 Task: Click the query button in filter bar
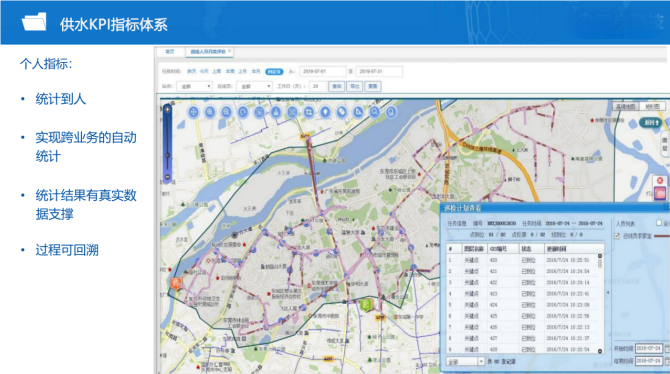click(337, 86)
